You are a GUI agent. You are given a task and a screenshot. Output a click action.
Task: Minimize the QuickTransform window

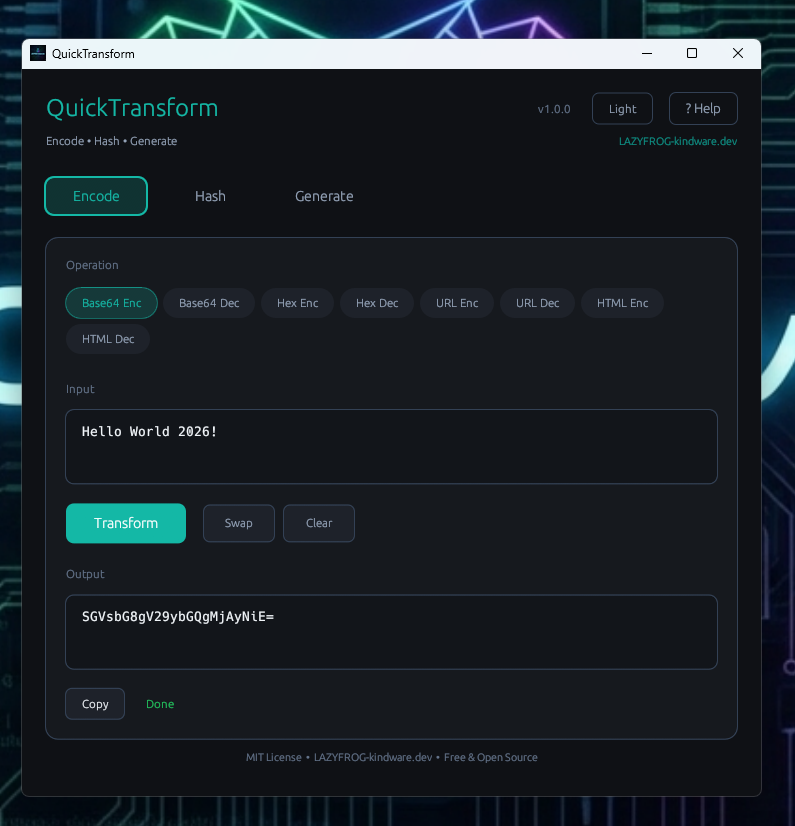click(647, 53)
